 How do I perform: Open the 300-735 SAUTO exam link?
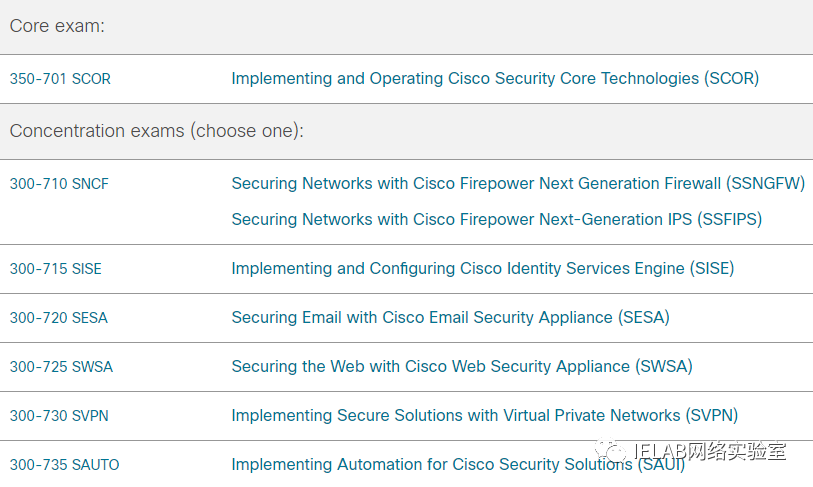point(64,465)
